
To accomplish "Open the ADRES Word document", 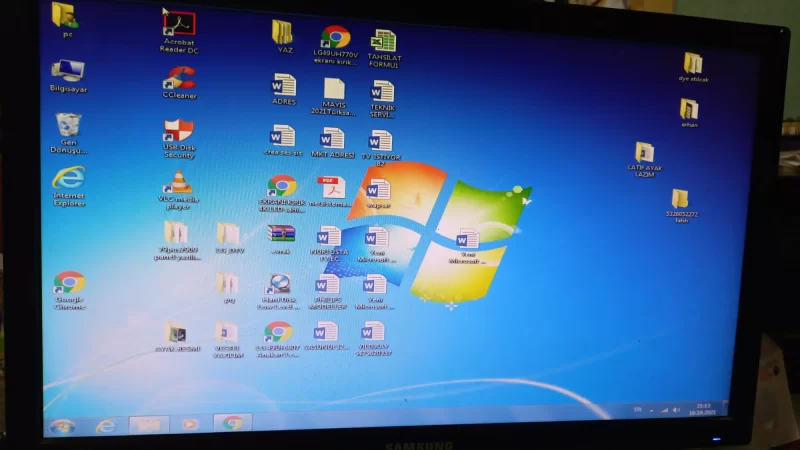I will click(284, 89).
